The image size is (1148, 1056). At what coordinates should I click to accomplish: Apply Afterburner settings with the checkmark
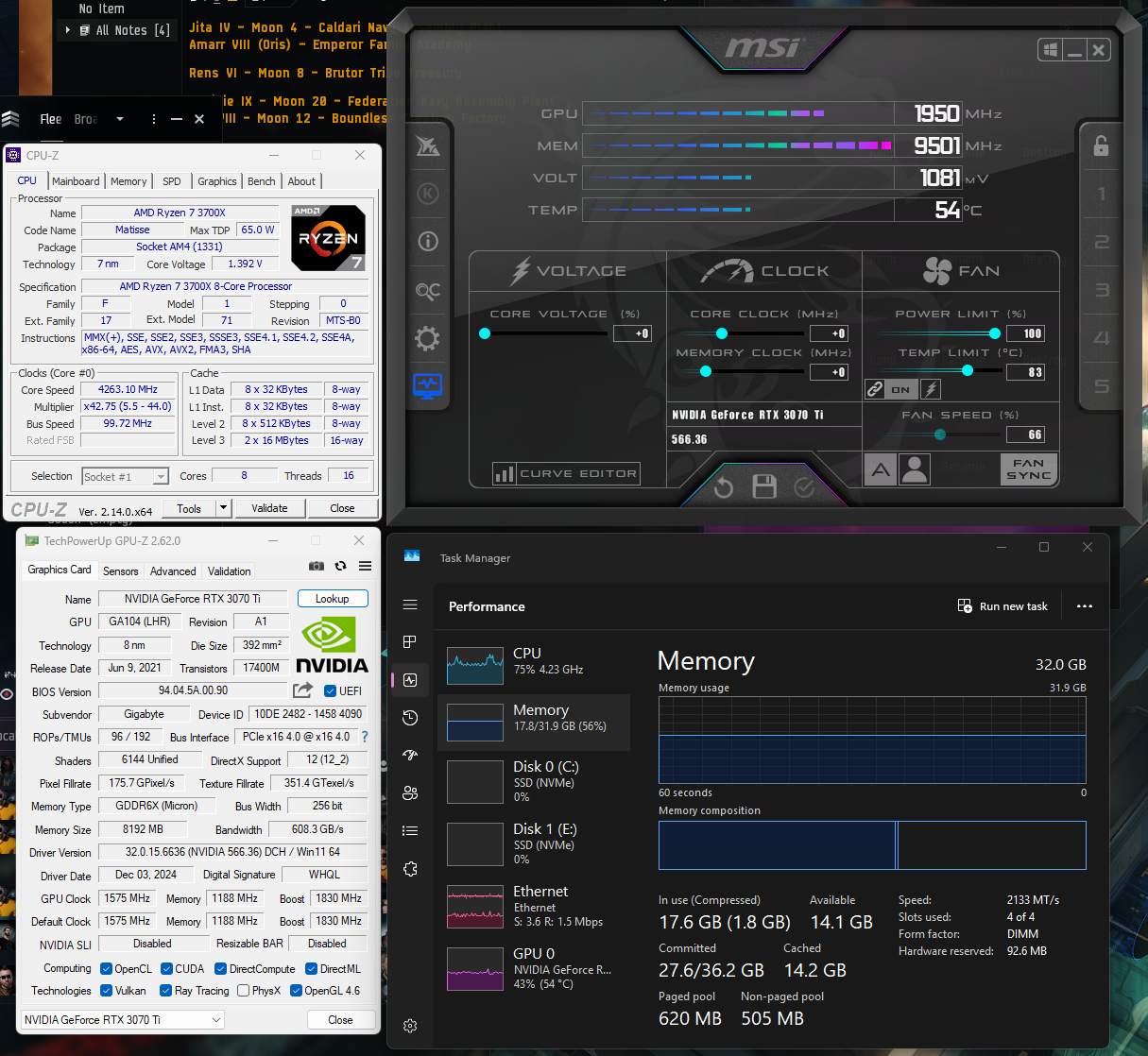804,486
